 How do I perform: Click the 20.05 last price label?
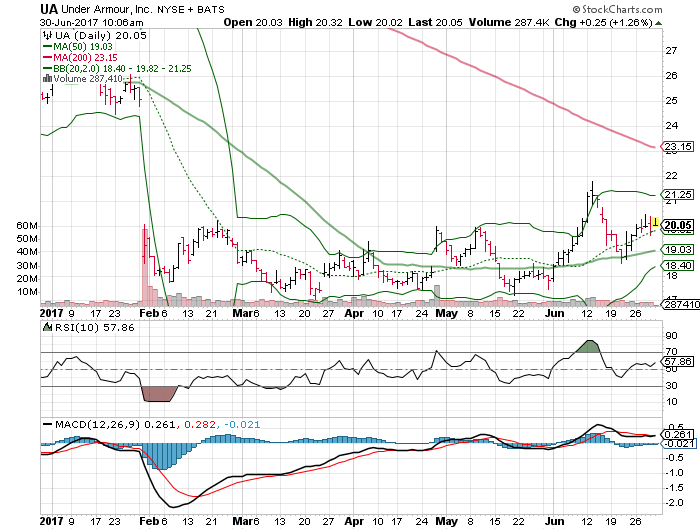pyautogui.click(x=678, y=225)
